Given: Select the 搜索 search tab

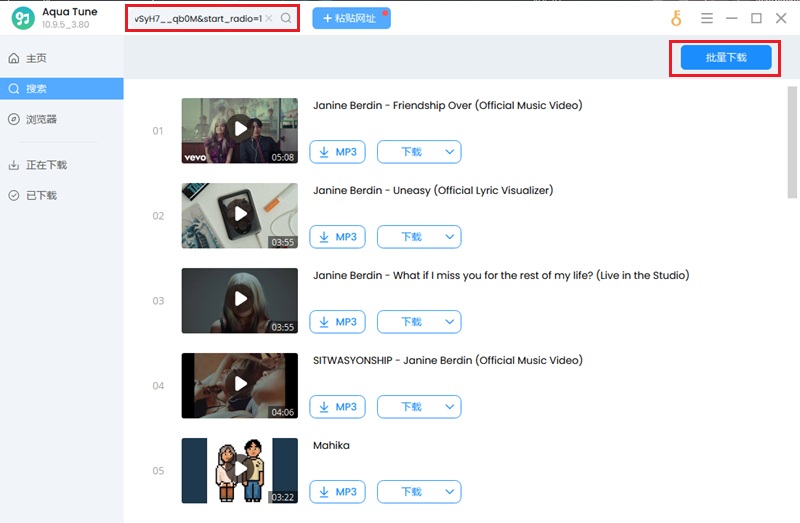Looking at the screenshot, I should coord(62,89).
